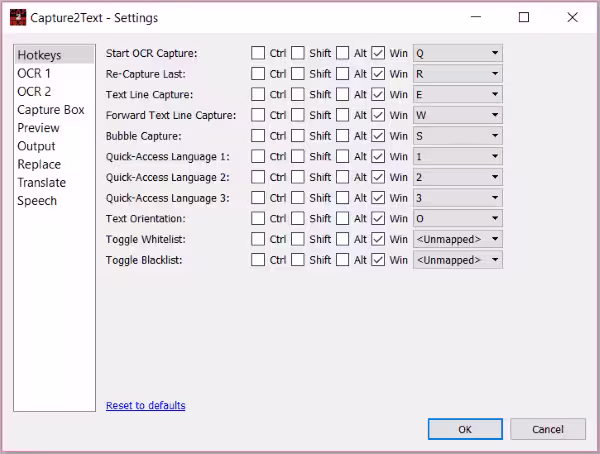Open the OCR 1 settings page
The width and height of the screenshot is (600, 454).
point(54,73)
